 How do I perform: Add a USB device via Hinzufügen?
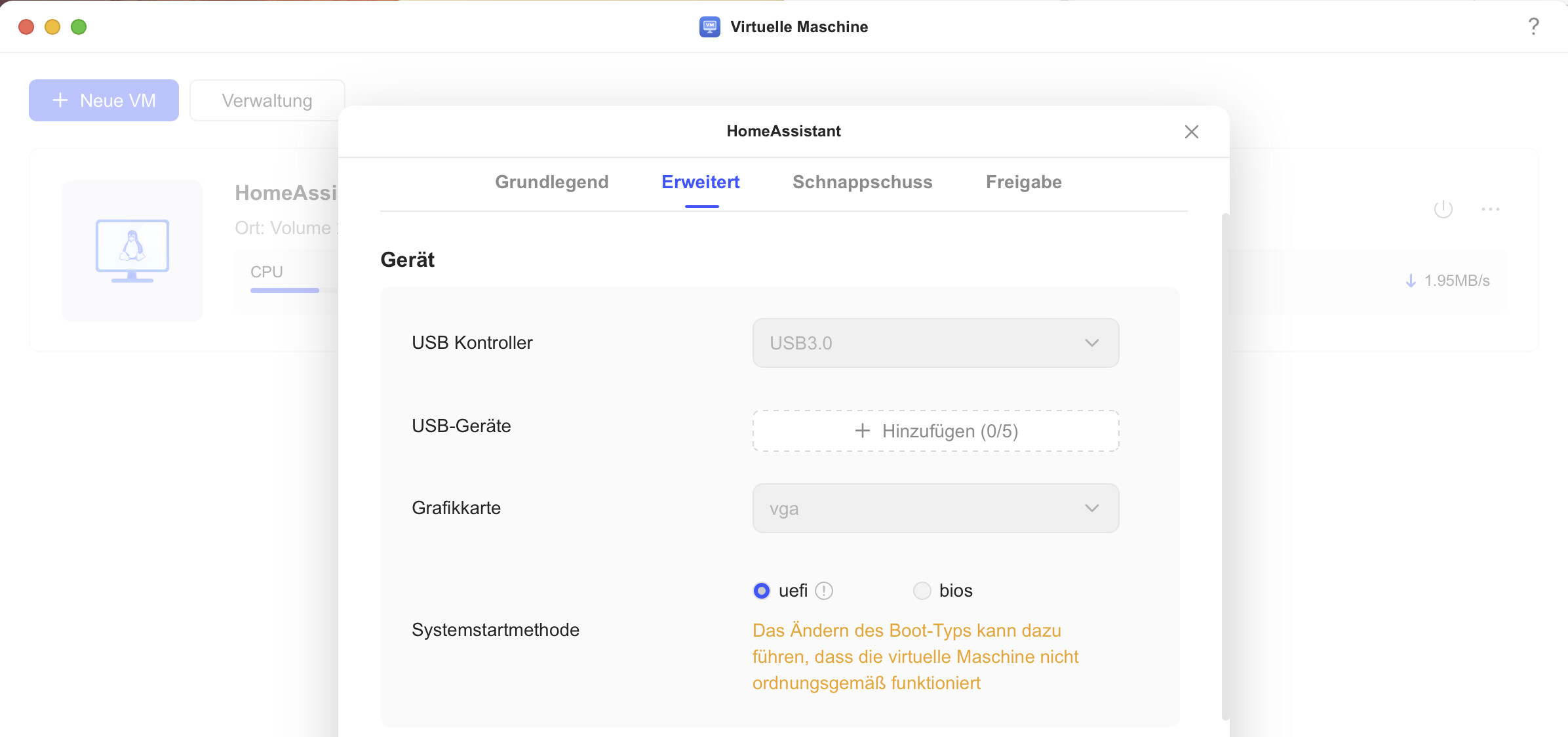pyautogui.click(x=935, y=431)
